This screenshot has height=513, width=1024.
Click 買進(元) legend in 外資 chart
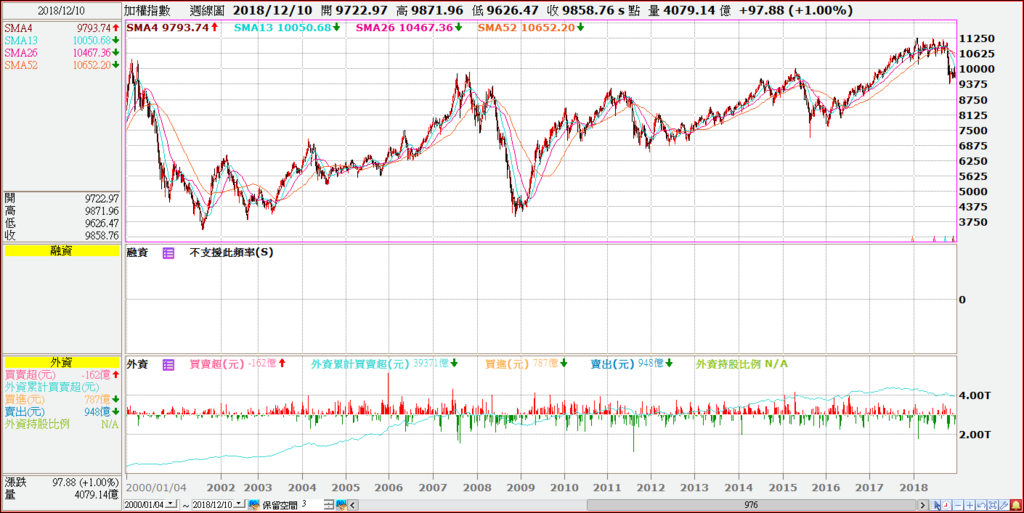click(x=526, y=364)
